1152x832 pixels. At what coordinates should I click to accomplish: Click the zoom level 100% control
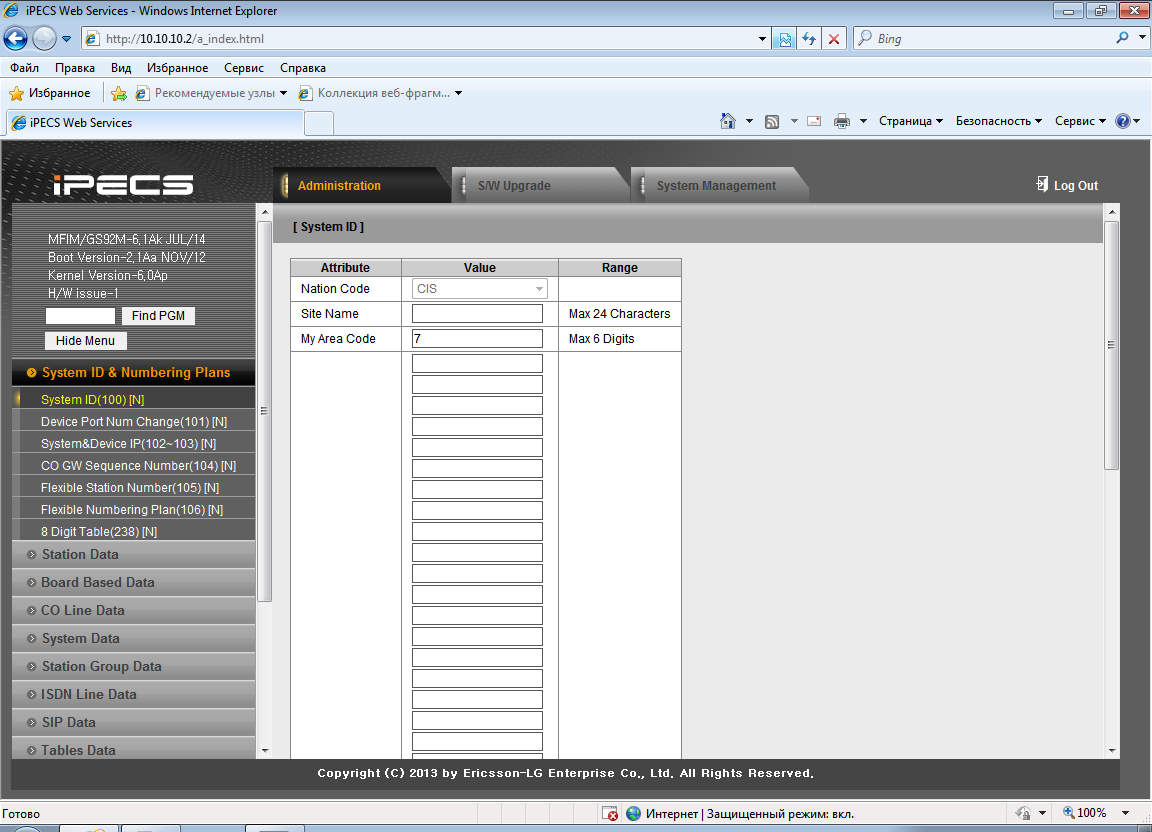pyautogui.click(x=1090, y=813)
